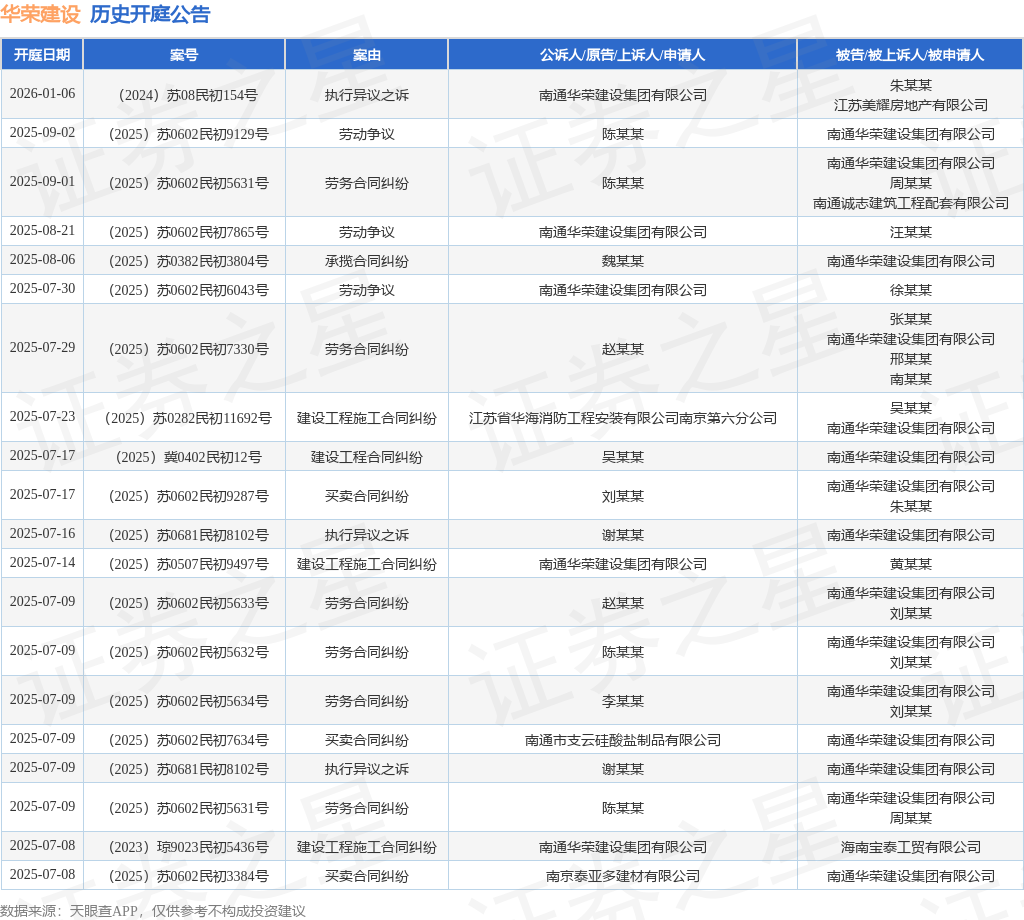Select case number (2025)苏0602民初6043号

[x=188, y=290]
